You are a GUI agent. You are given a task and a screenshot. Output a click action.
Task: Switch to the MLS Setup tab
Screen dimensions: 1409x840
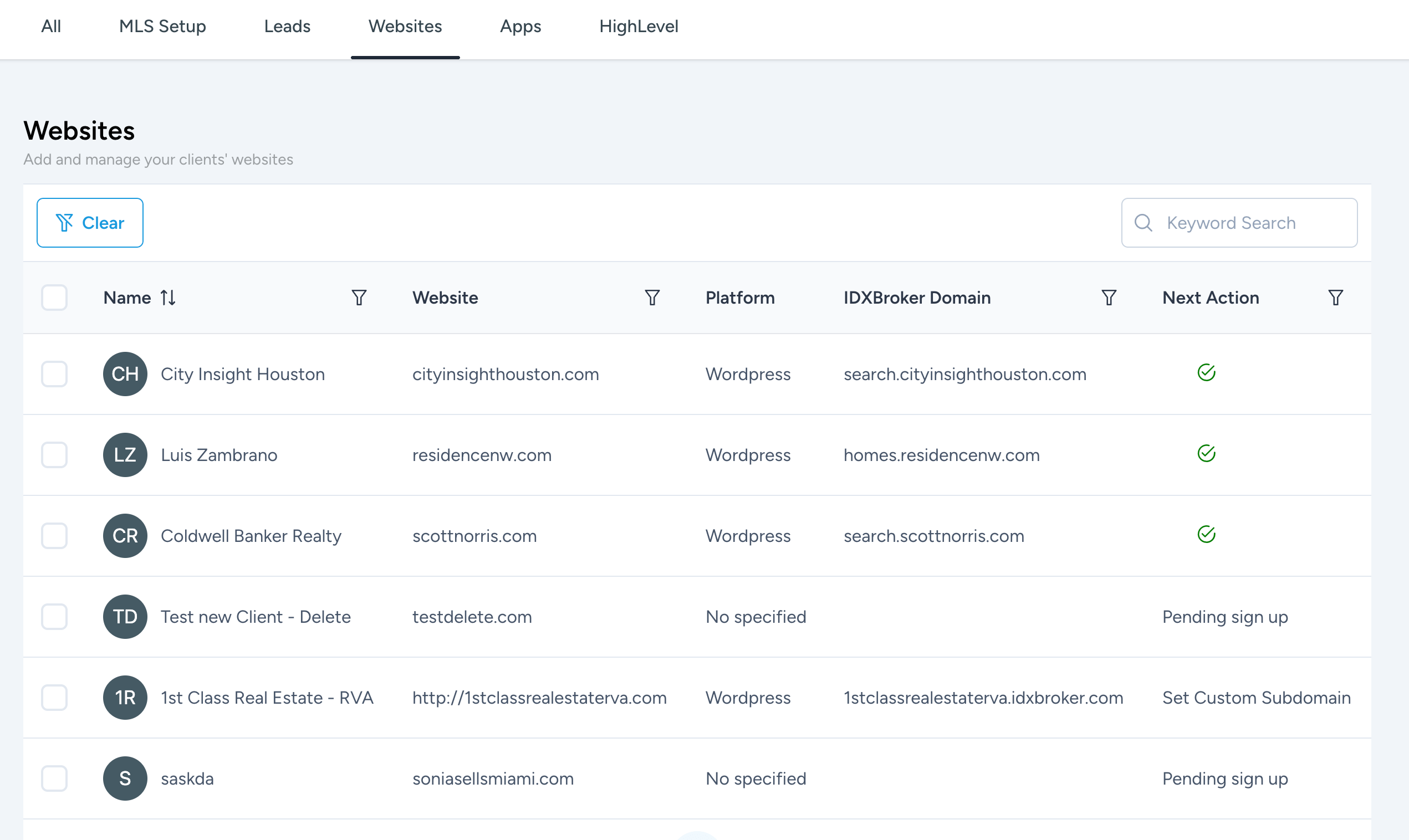[162, 27]
